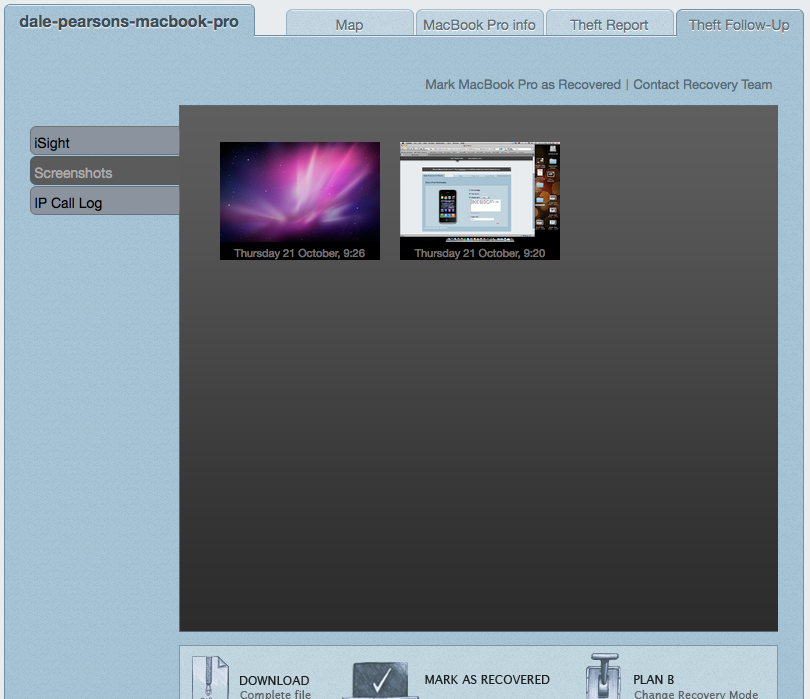
Task: Click the Plan B lever icon
Action: [603, 676]
